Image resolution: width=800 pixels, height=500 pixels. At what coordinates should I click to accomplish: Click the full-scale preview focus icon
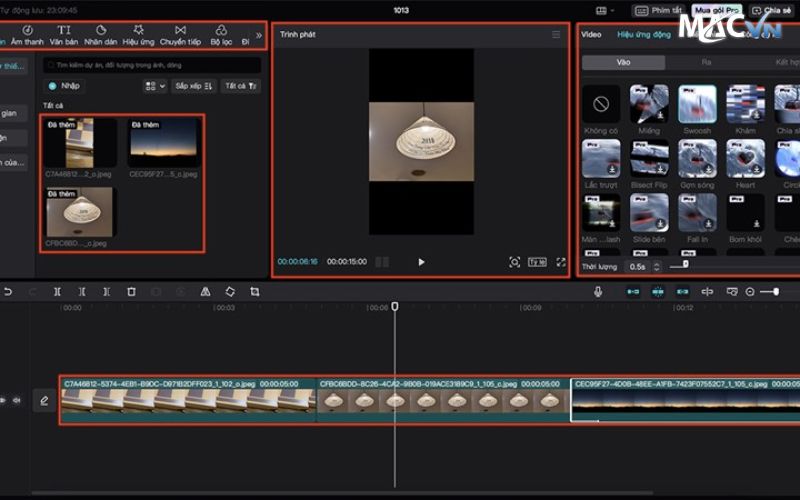tap(514, 262)
